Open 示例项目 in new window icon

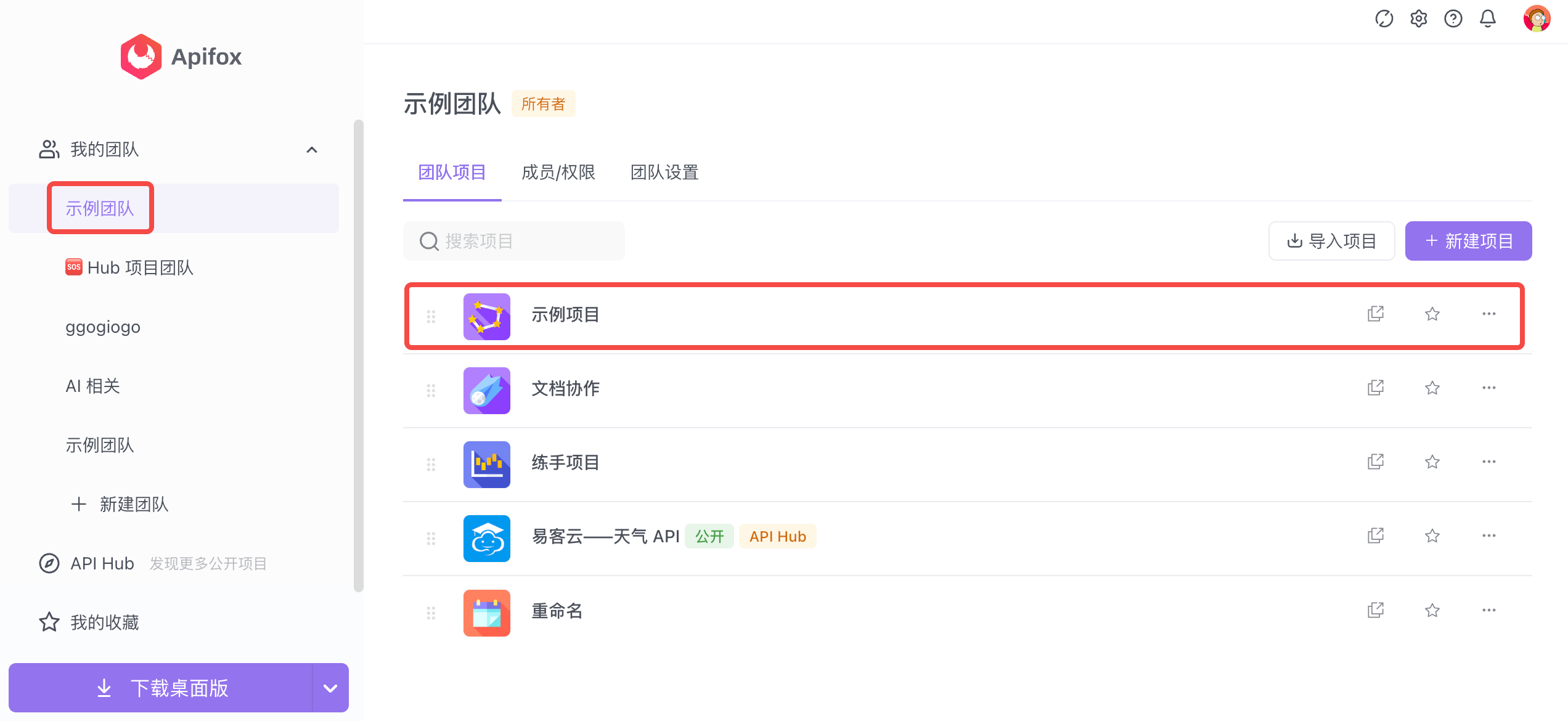[1375, 314]
